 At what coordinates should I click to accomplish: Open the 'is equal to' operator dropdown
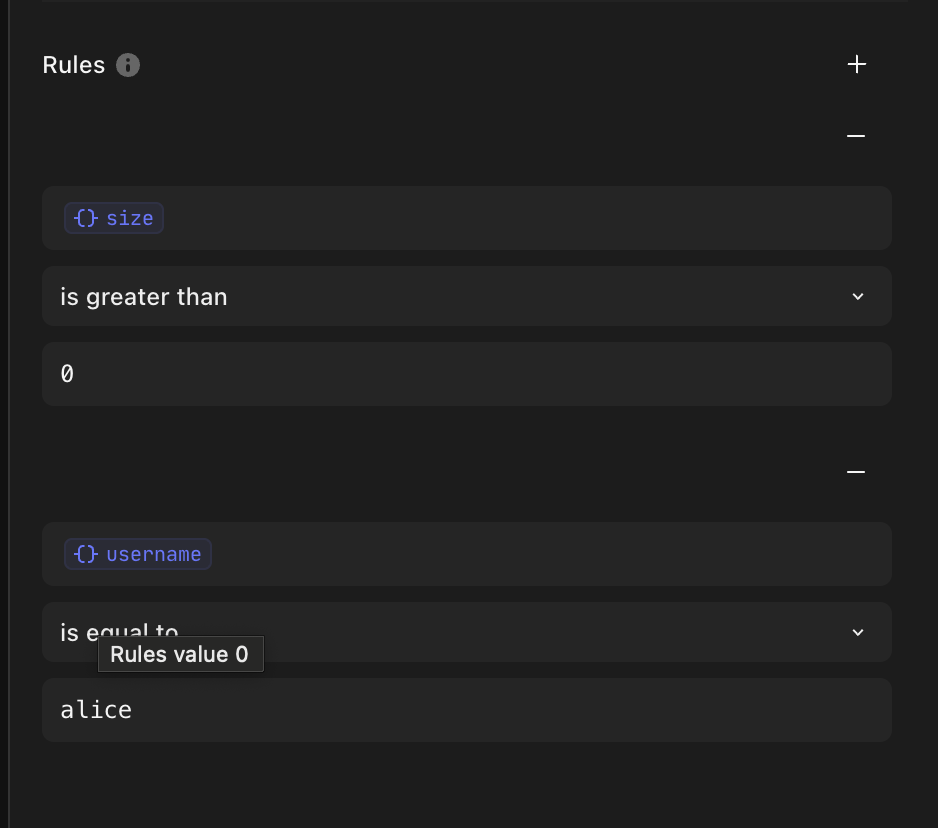tap(467, 632)
